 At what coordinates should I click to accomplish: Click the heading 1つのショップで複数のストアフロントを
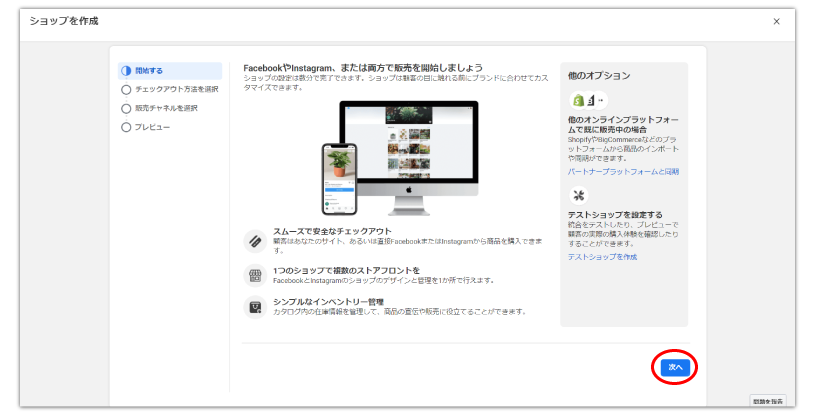click(346, 271)
